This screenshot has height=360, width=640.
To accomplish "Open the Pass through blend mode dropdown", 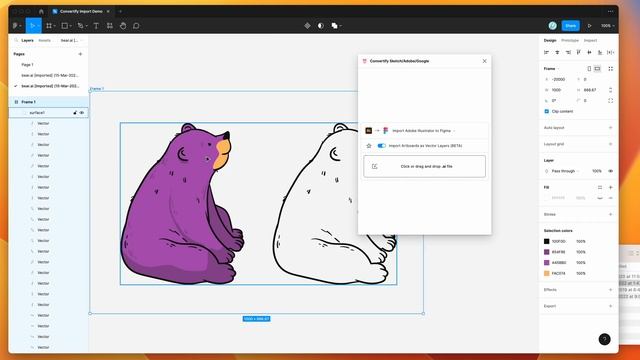I will coord(565,171).
